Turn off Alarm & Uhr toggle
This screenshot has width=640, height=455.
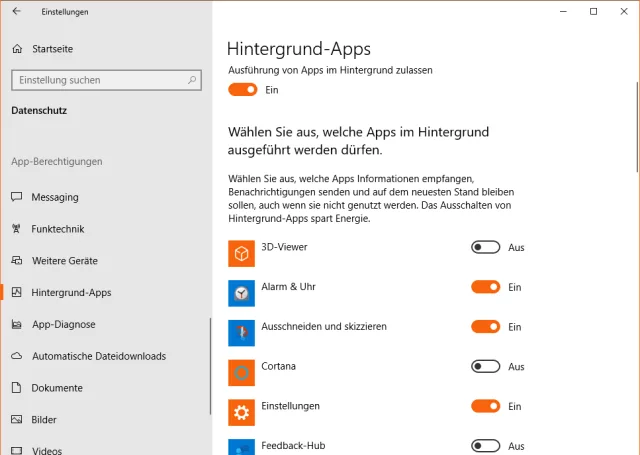click(x=485, y=287)
